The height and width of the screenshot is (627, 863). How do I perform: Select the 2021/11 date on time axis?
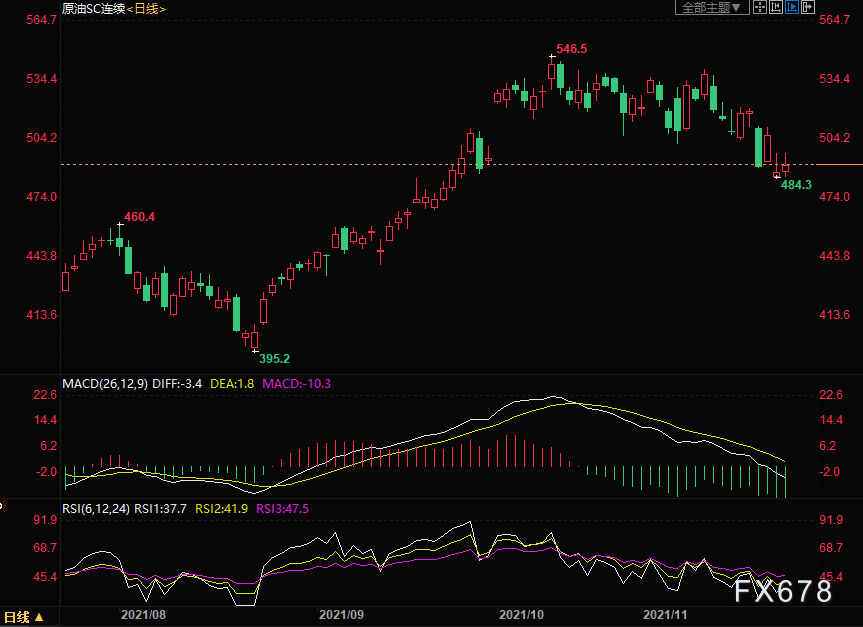pos(665,615)
